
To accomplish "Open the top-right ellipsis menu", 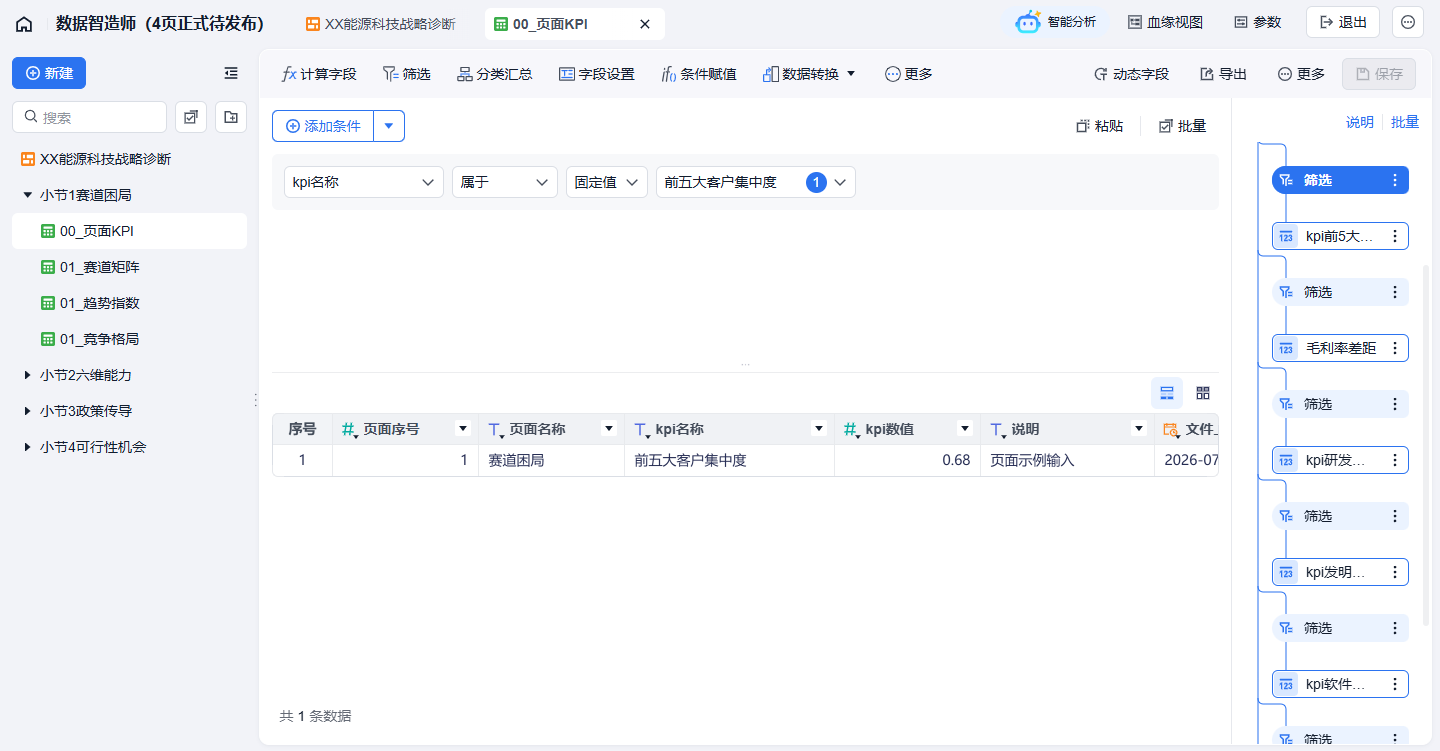I will [1408, 22].
